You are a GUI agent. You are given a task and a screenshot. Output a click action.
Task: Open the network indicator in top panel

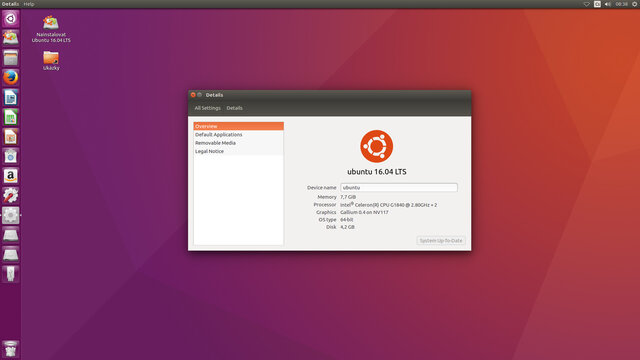pos(587,4)
